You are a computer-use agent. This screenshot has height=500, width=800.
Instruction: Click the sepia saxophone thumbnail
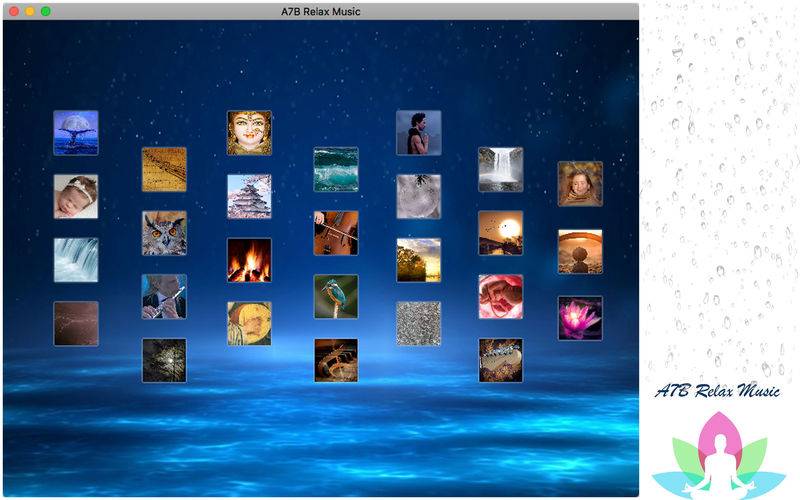(x=336, y=360)
